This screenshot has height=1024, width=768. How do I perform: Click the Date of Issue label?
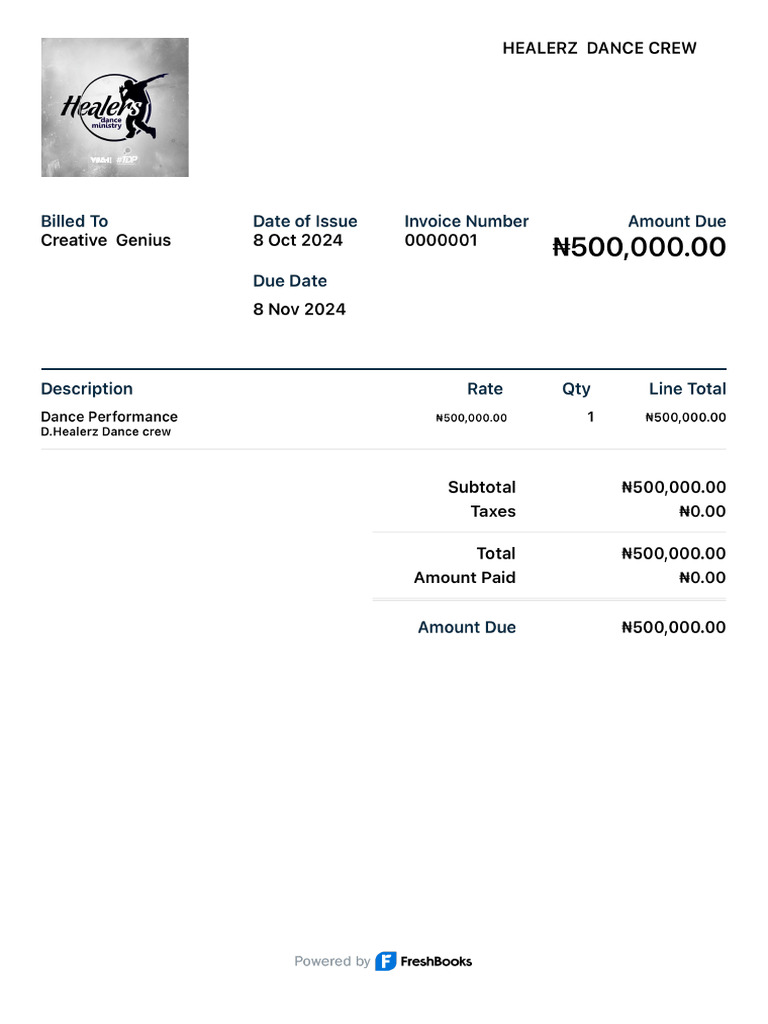point(305,221)
